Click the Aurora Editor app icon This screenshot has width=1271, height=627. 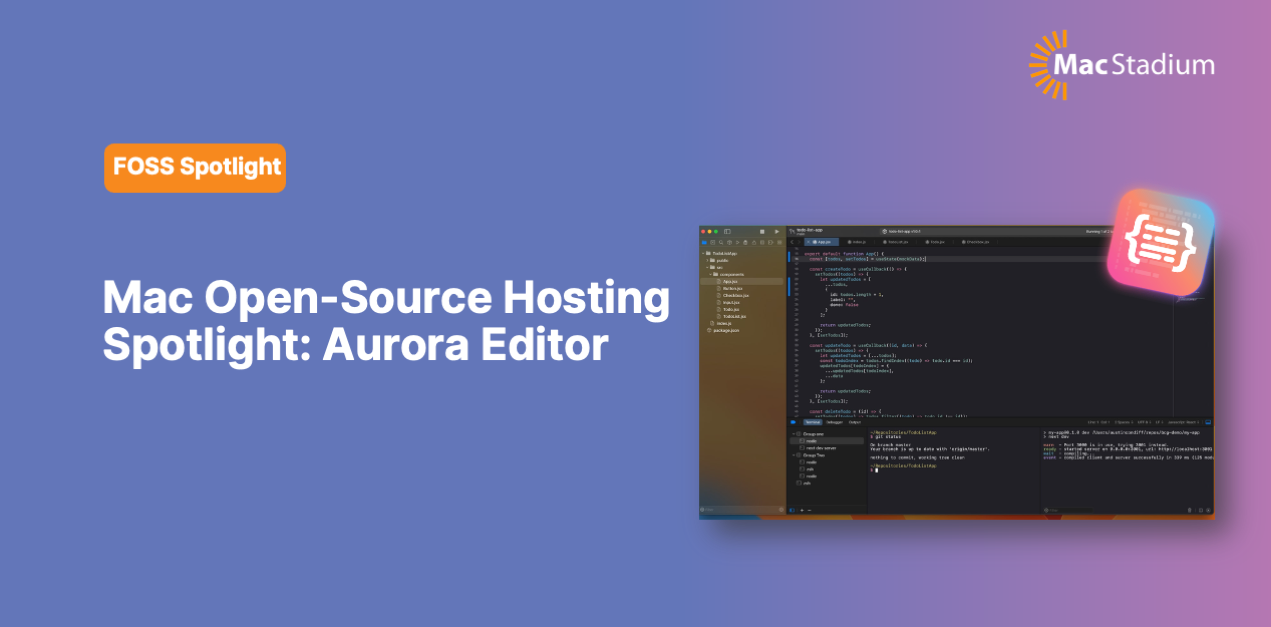1162,240
